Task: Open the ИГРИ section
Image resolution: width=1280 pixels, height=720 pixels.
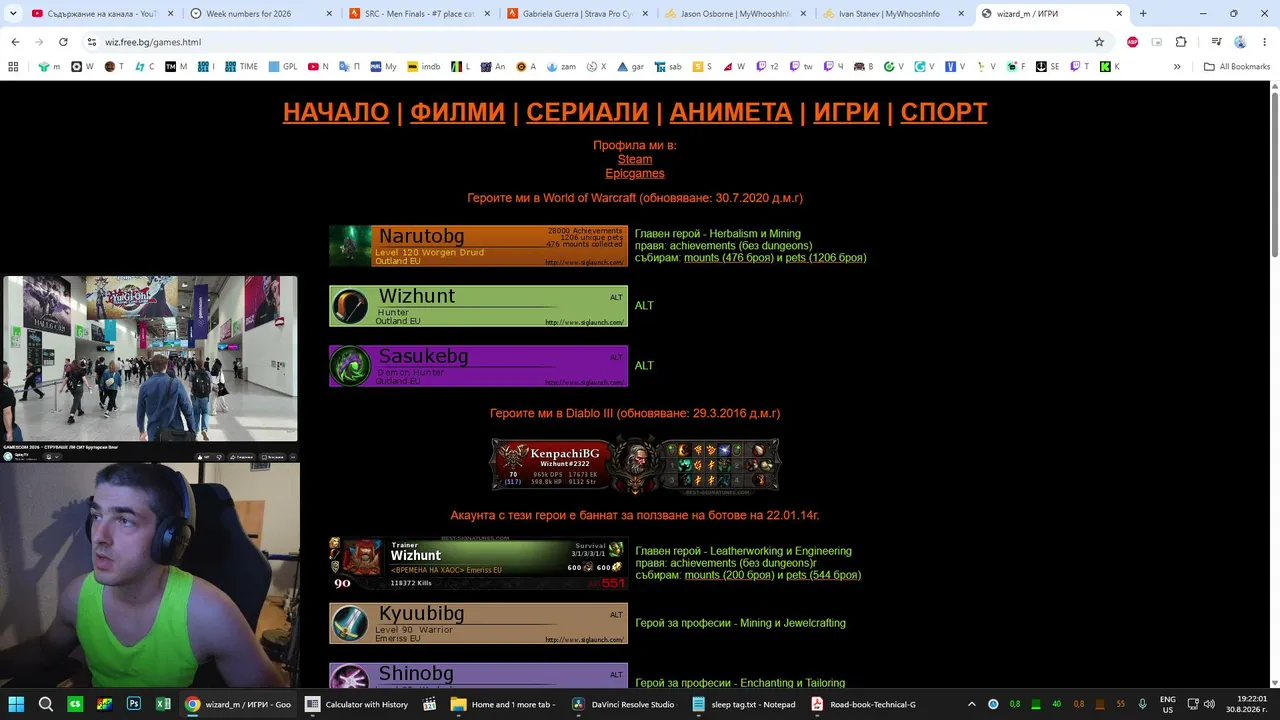Action: click(x=846, y=112)
